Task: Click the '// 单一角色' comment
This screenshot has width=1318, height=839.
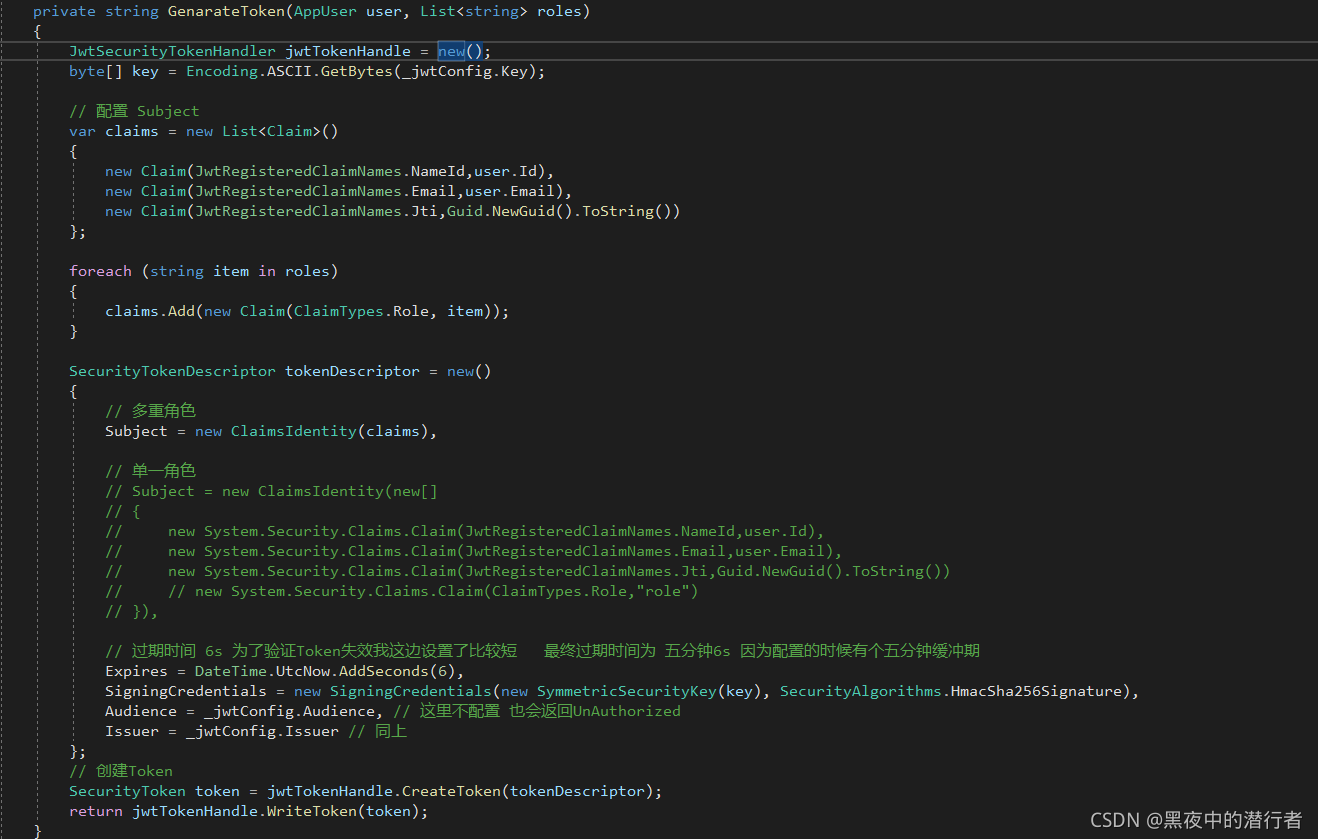Action: coord(150,471)
